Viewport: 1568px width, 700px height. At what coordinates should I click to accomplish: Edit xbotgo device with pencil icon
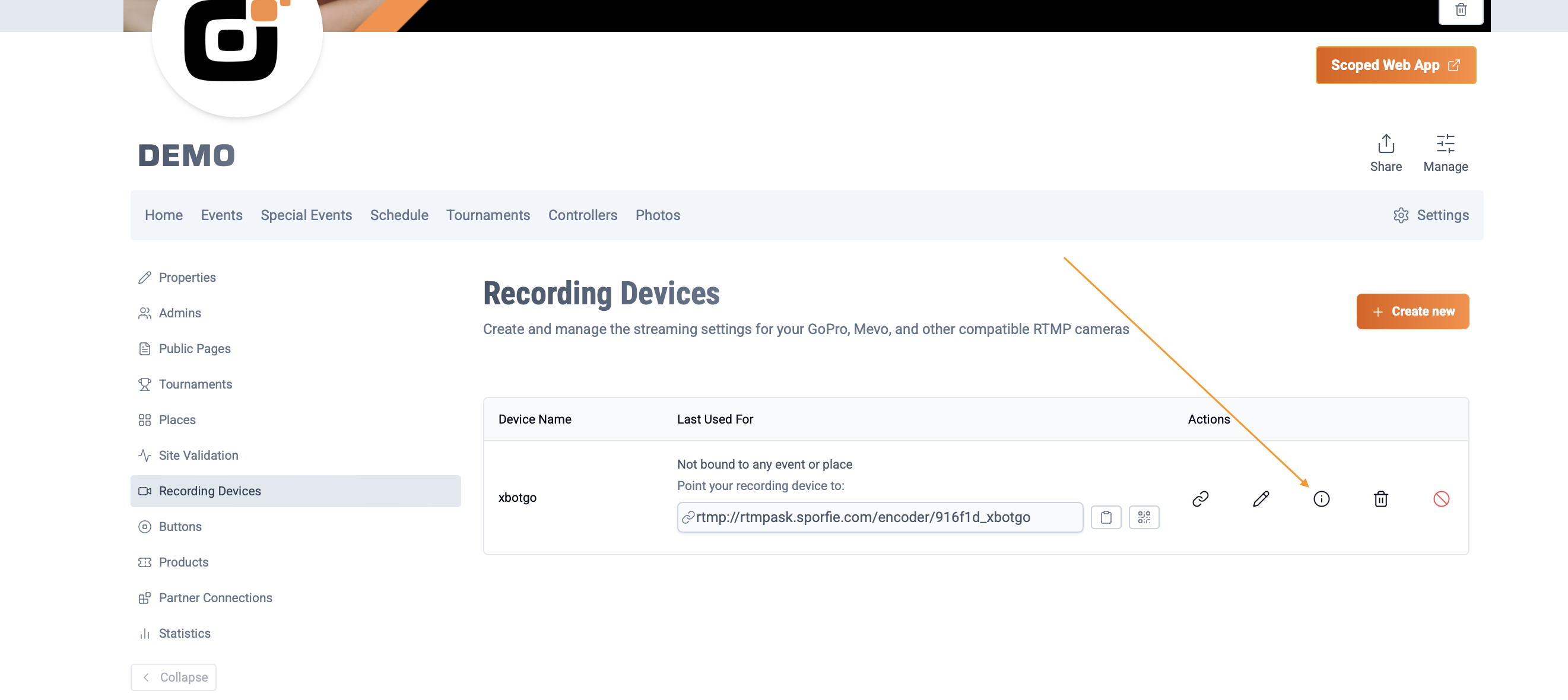(x=1261, y=499)
